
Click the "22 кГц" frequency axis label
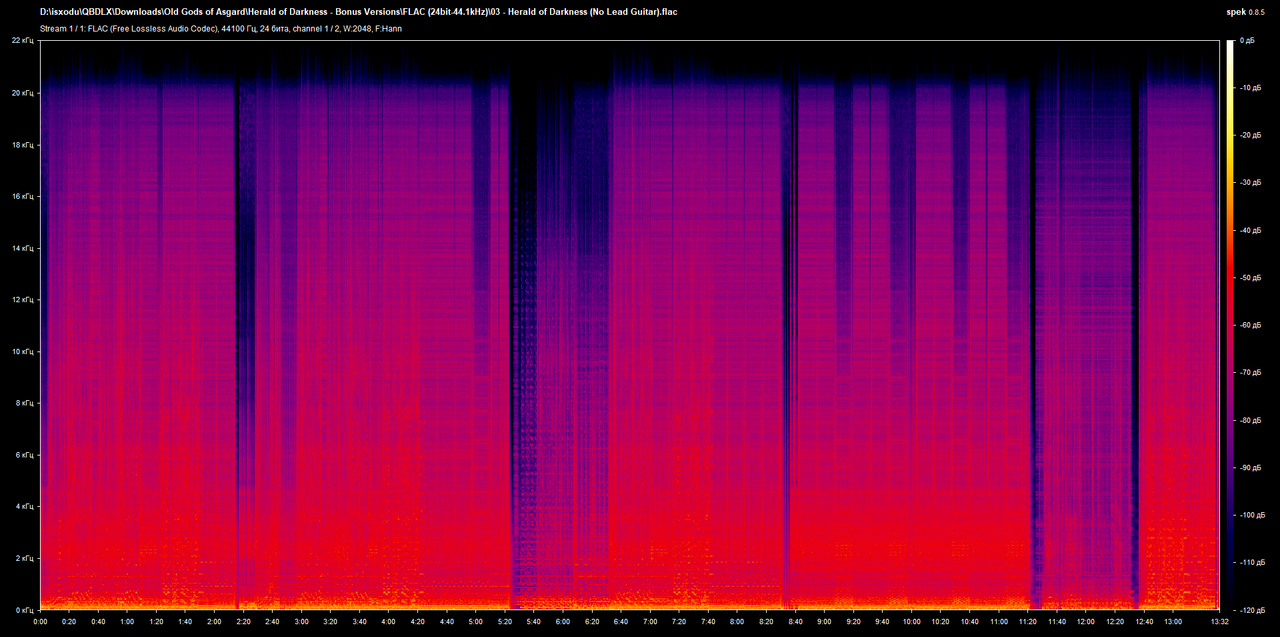point(24,41)
